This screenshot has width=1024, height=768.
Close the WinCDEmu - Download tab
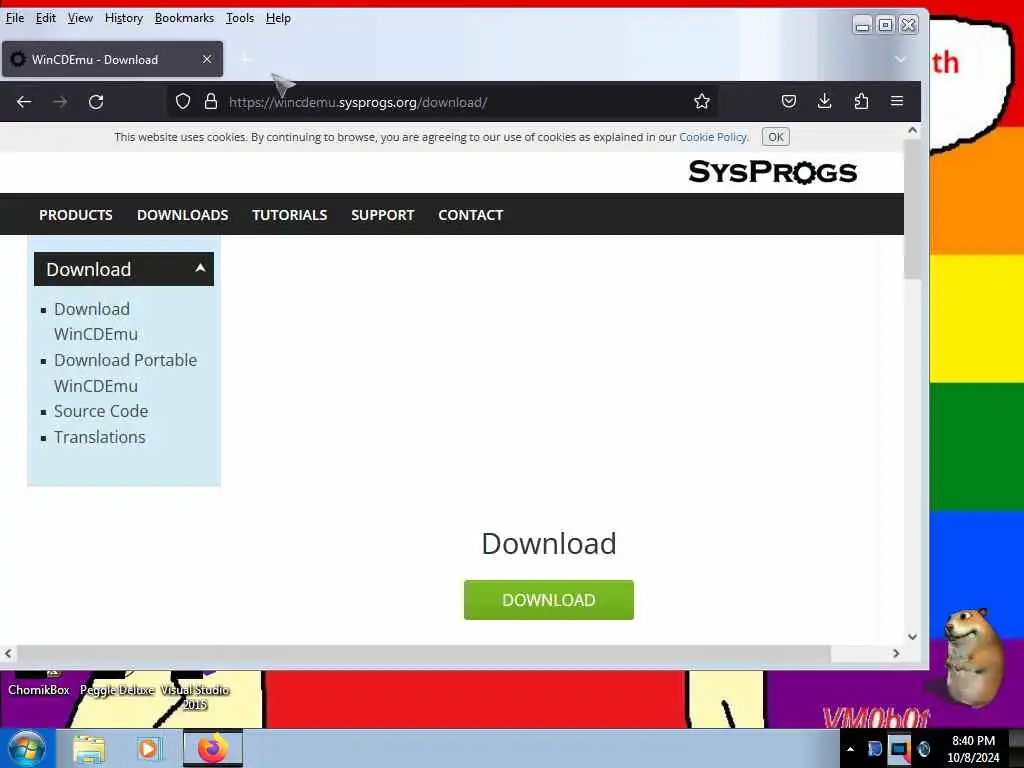tap(207, 59)
